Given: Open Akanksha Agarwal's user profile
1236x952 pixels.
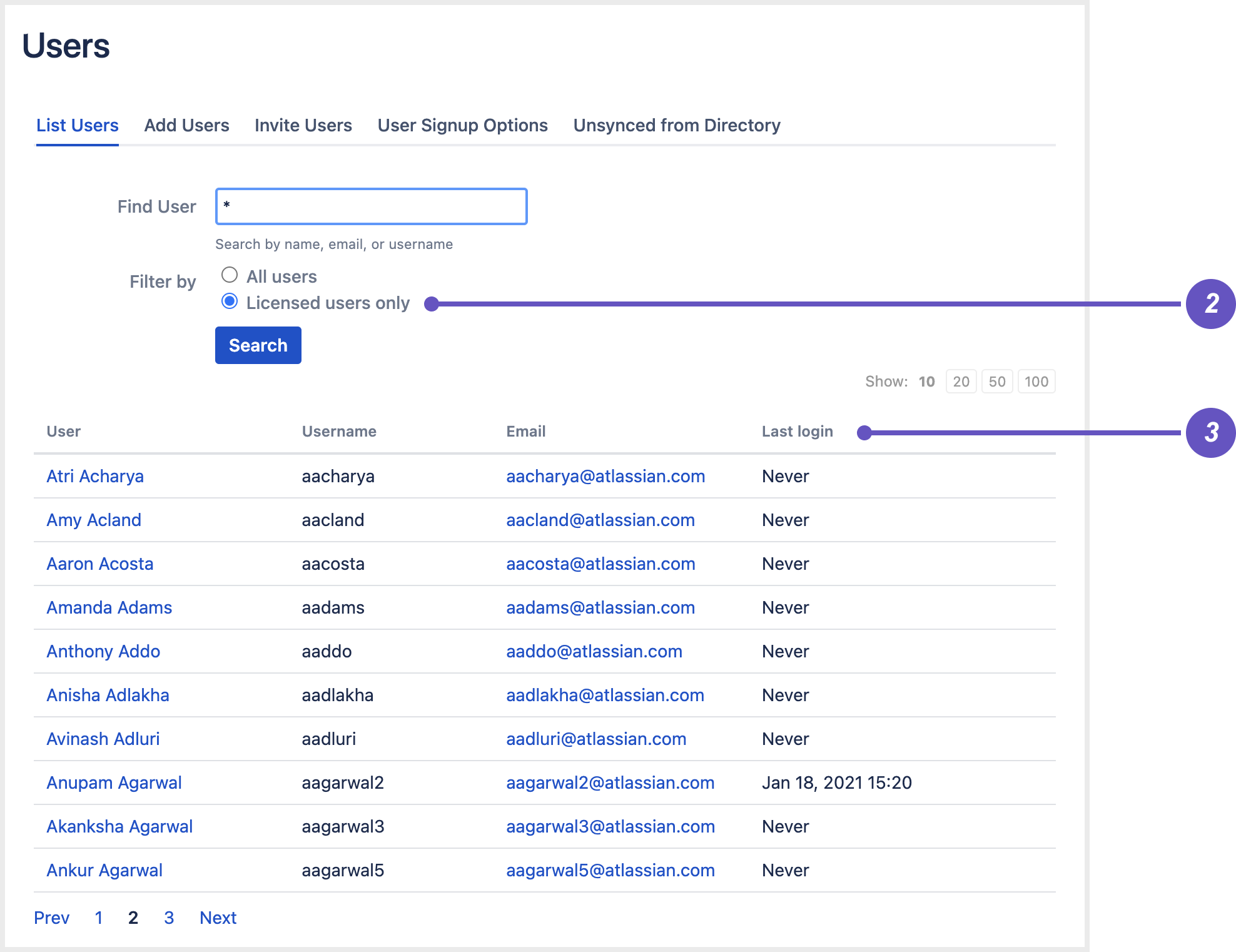Looking at the screenshot, I should (119, 826).
